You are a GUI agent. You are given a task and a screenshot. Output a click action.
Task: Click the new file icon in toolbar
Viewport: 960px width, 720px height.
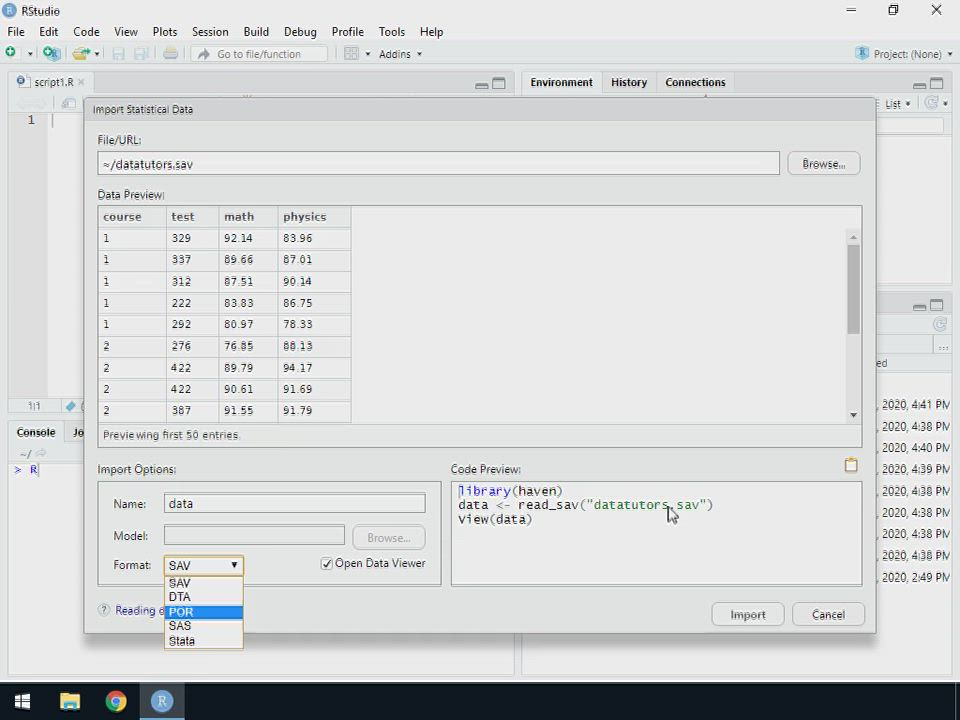(12, 54)
